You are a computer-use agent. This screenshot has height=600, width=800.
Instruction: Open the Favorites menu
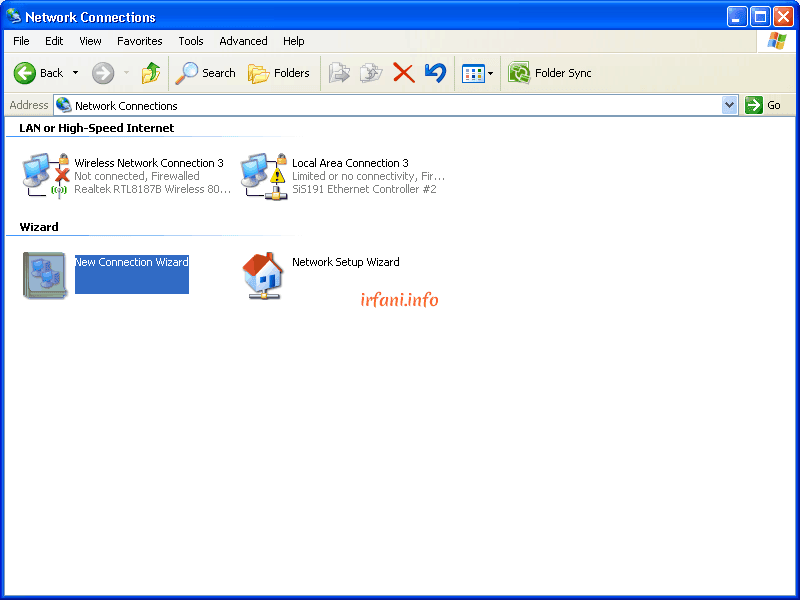click(x=139, y=41)
